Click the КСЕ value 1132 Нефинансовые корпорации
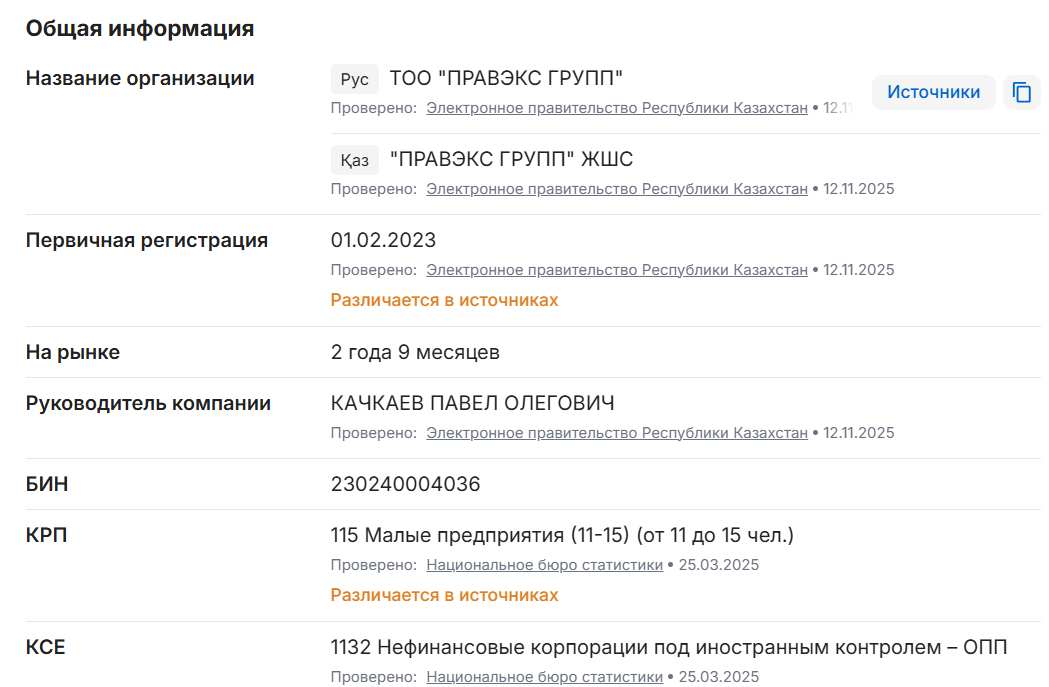Image resolution: width=1049 pixels, height=687 pixels. 668,648
